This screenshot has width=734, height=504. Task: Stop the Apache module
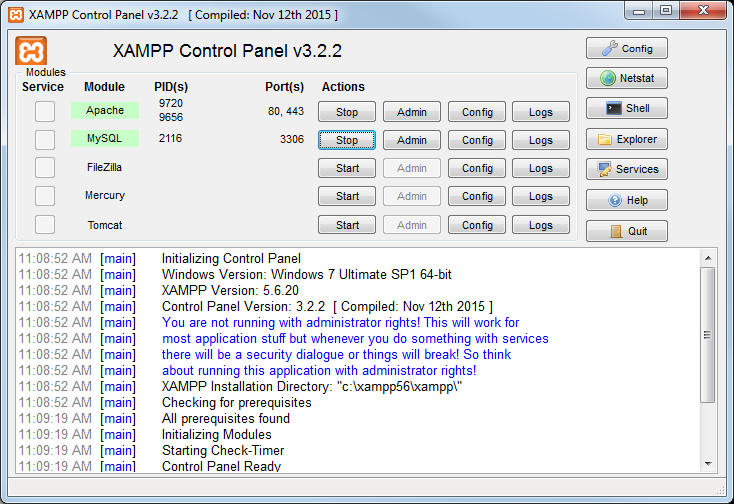point(347,112)
